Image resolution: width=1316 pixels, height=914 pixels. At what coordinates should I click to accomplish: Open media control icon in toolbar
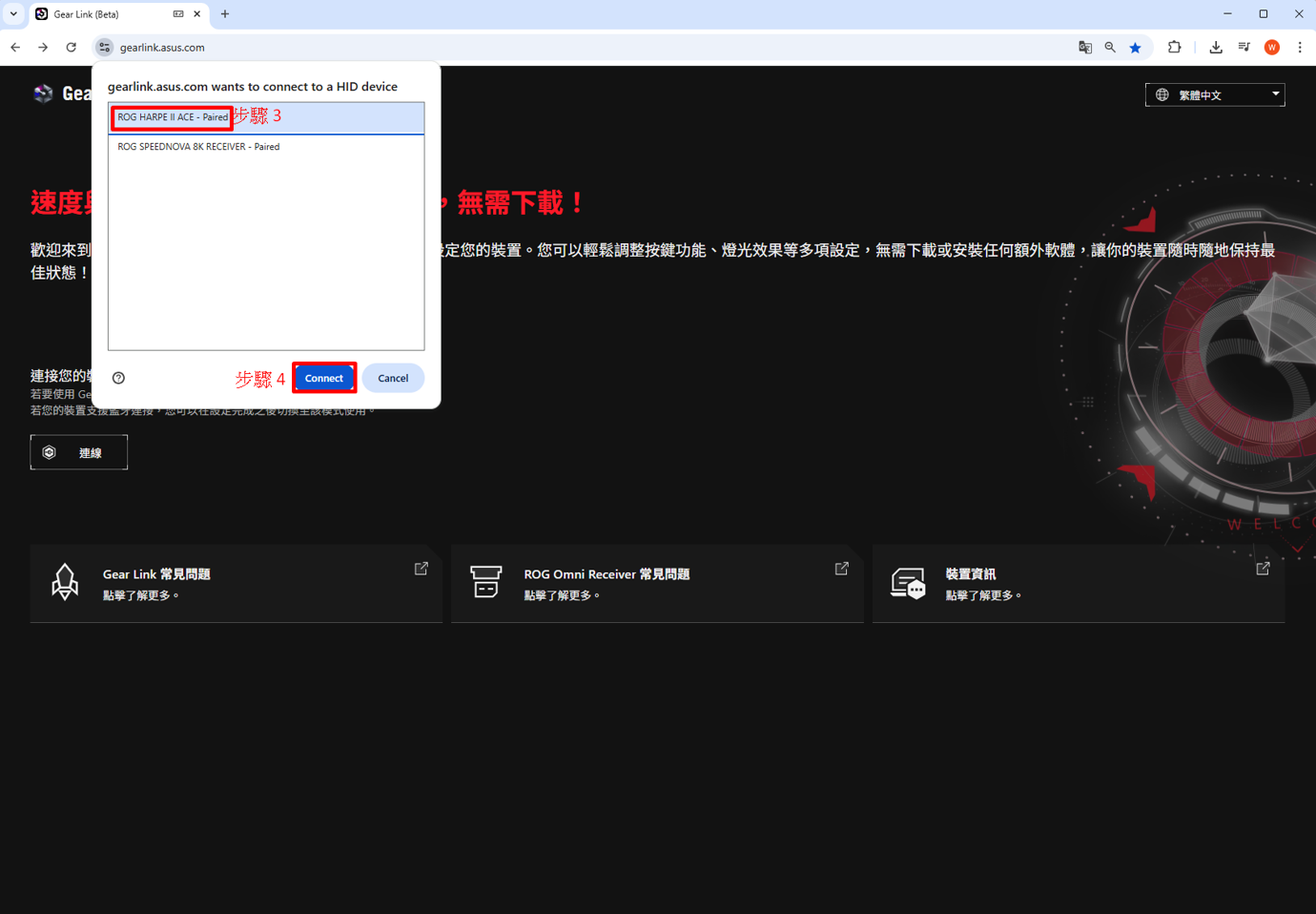[x=1244, y=47]
